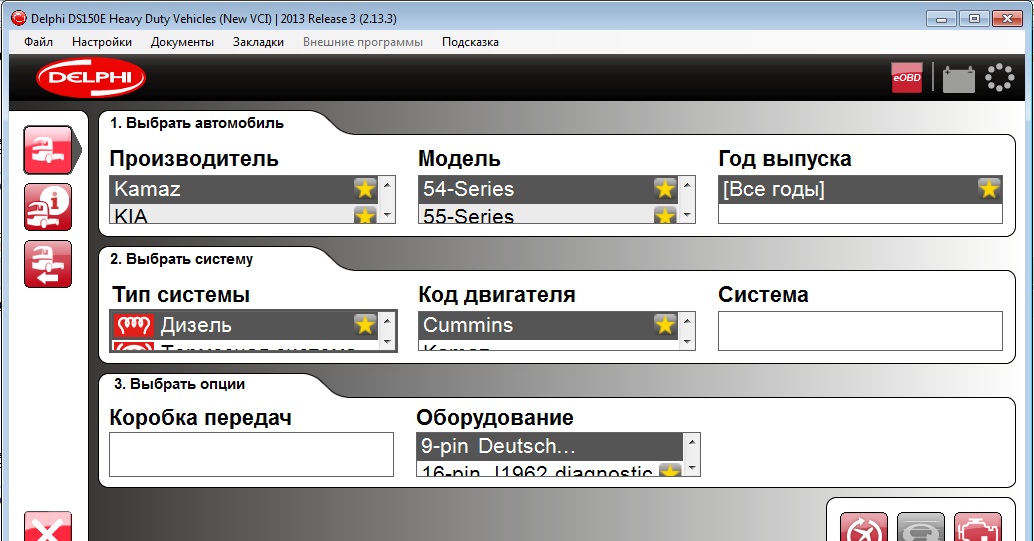Click the red X exit sidebar icon
The width and height of the screenshot is (1034, 541).
coord(48,526)
